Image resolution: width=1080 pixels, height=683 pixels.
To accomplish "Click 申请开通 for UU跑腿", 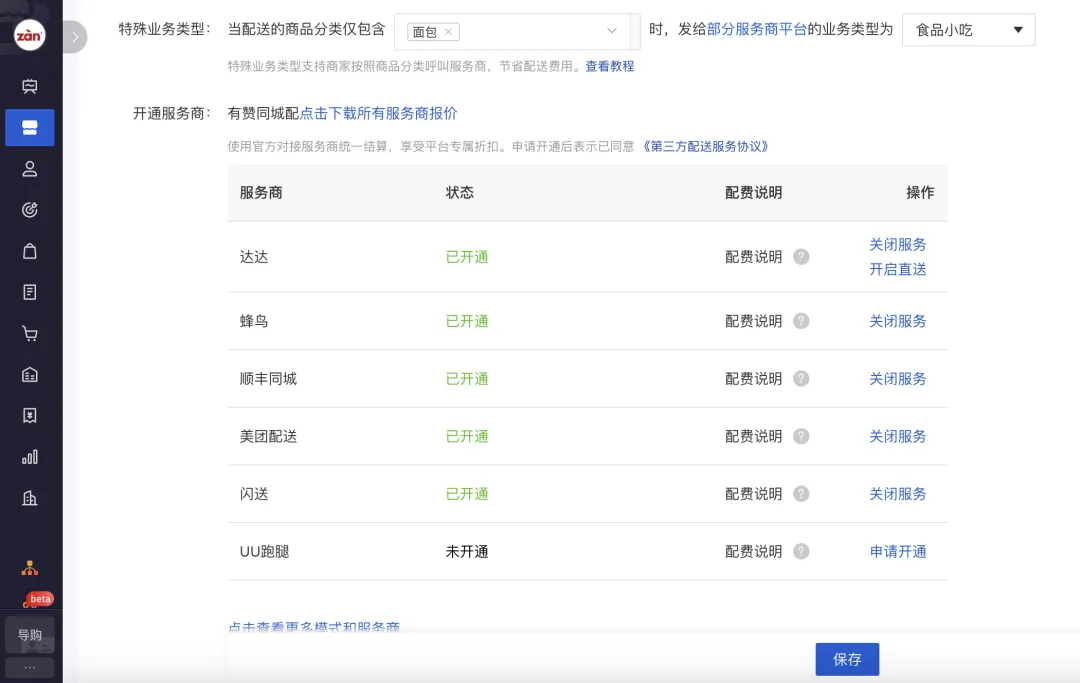I will 897,552.
